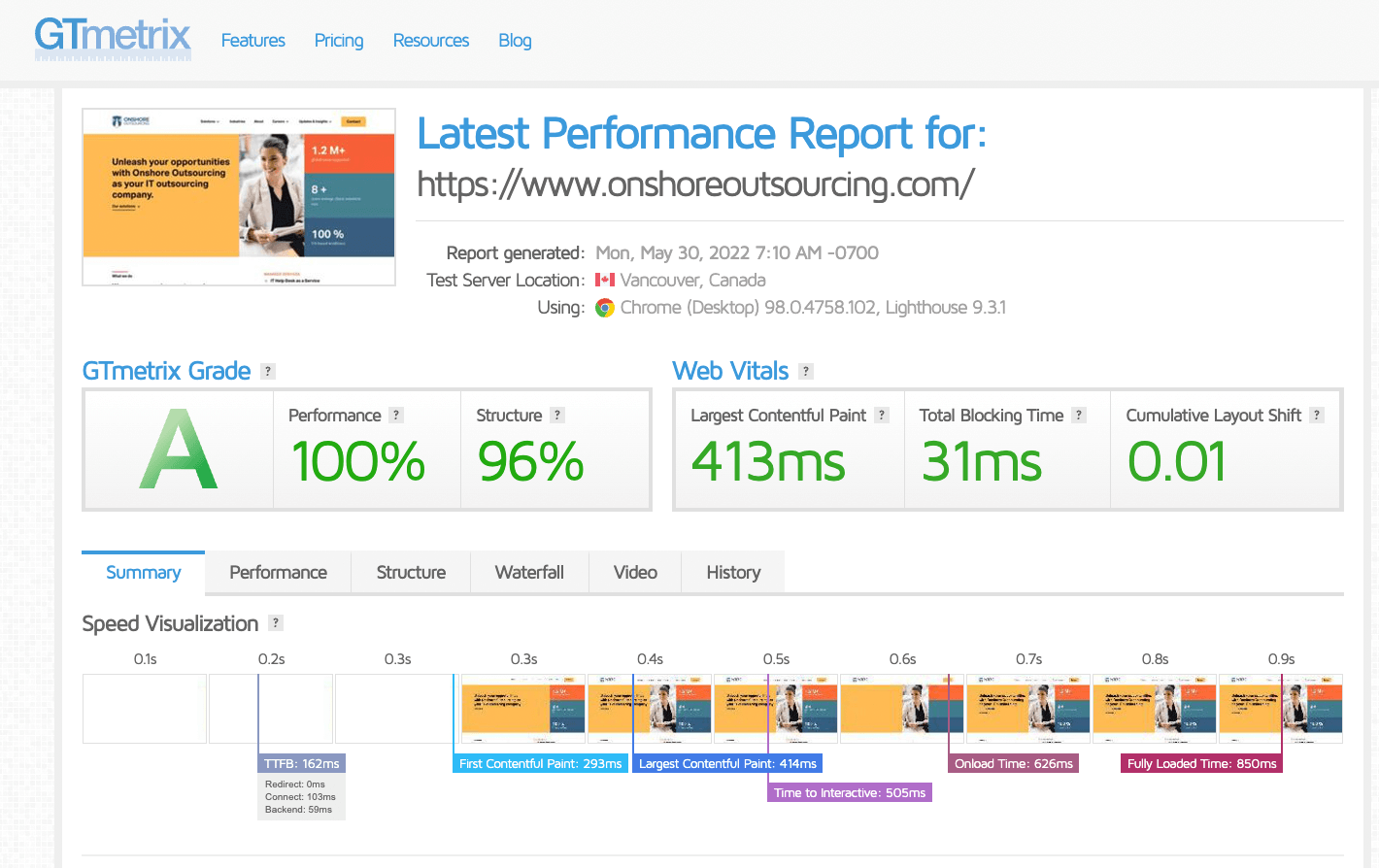
Task: Open help icon for Cumulative Layout Shift
Action: [x=1317, y=415]
